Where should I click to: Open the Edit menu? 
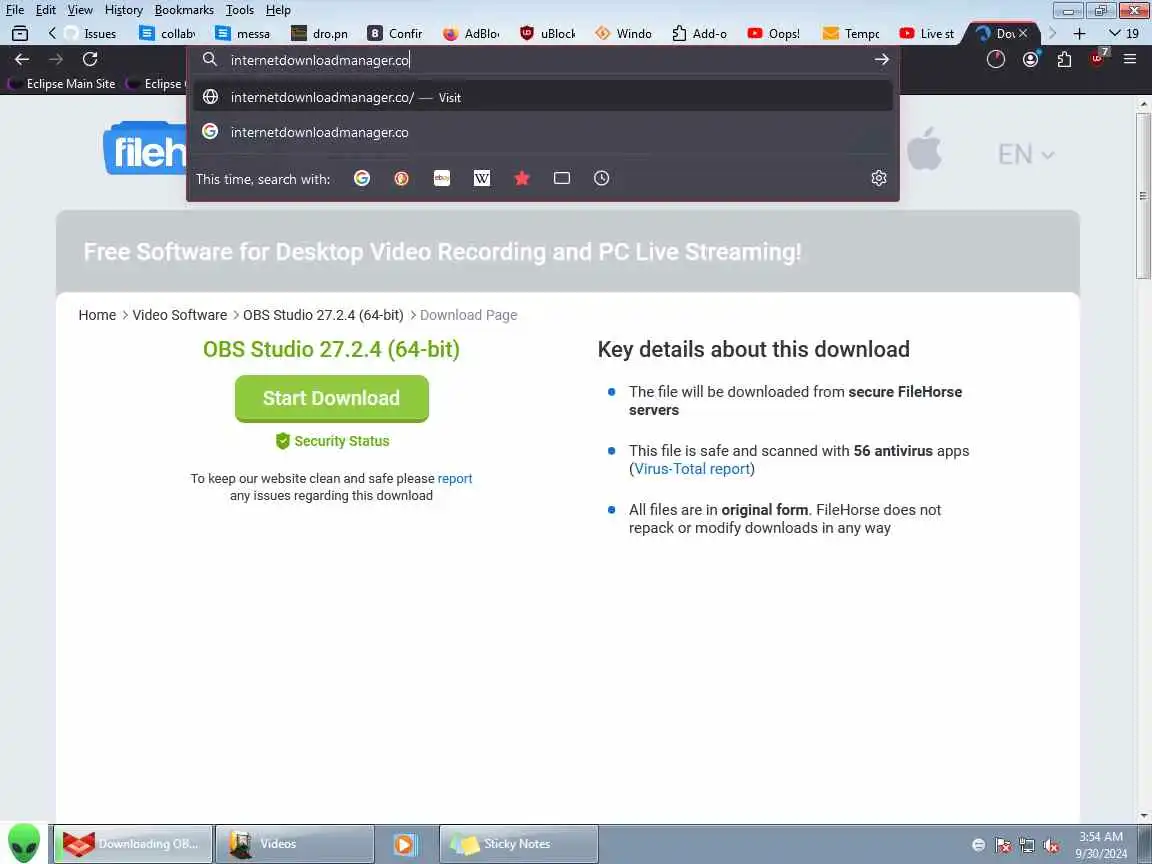[x=46, y=10]
